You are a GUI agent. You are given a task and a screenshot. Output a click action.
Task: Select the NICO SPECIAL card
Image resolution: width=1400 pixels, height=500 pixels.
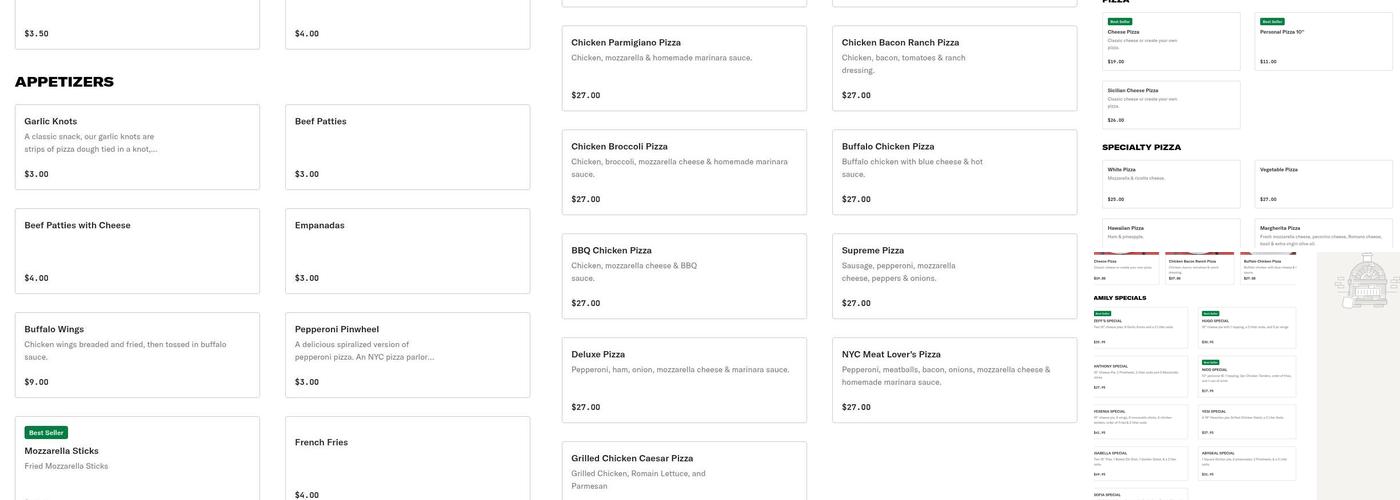(1248, 376)
